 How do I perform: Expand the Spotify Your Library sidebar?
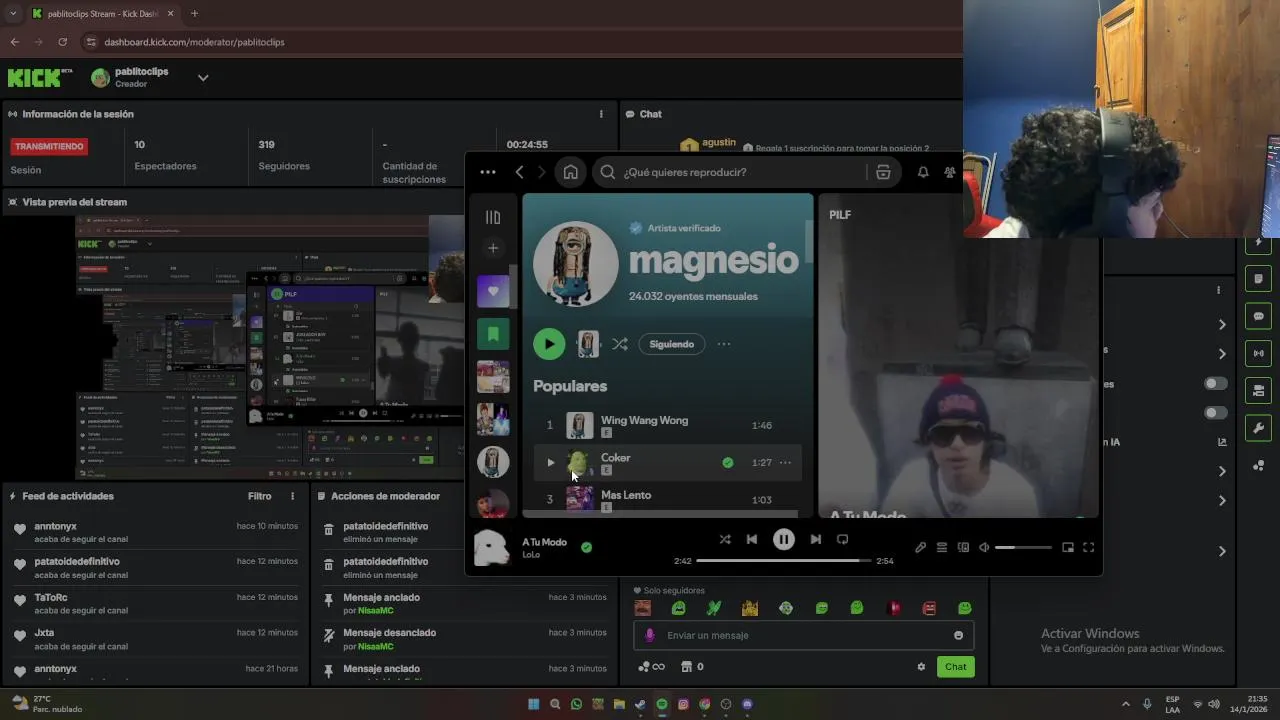493,217
